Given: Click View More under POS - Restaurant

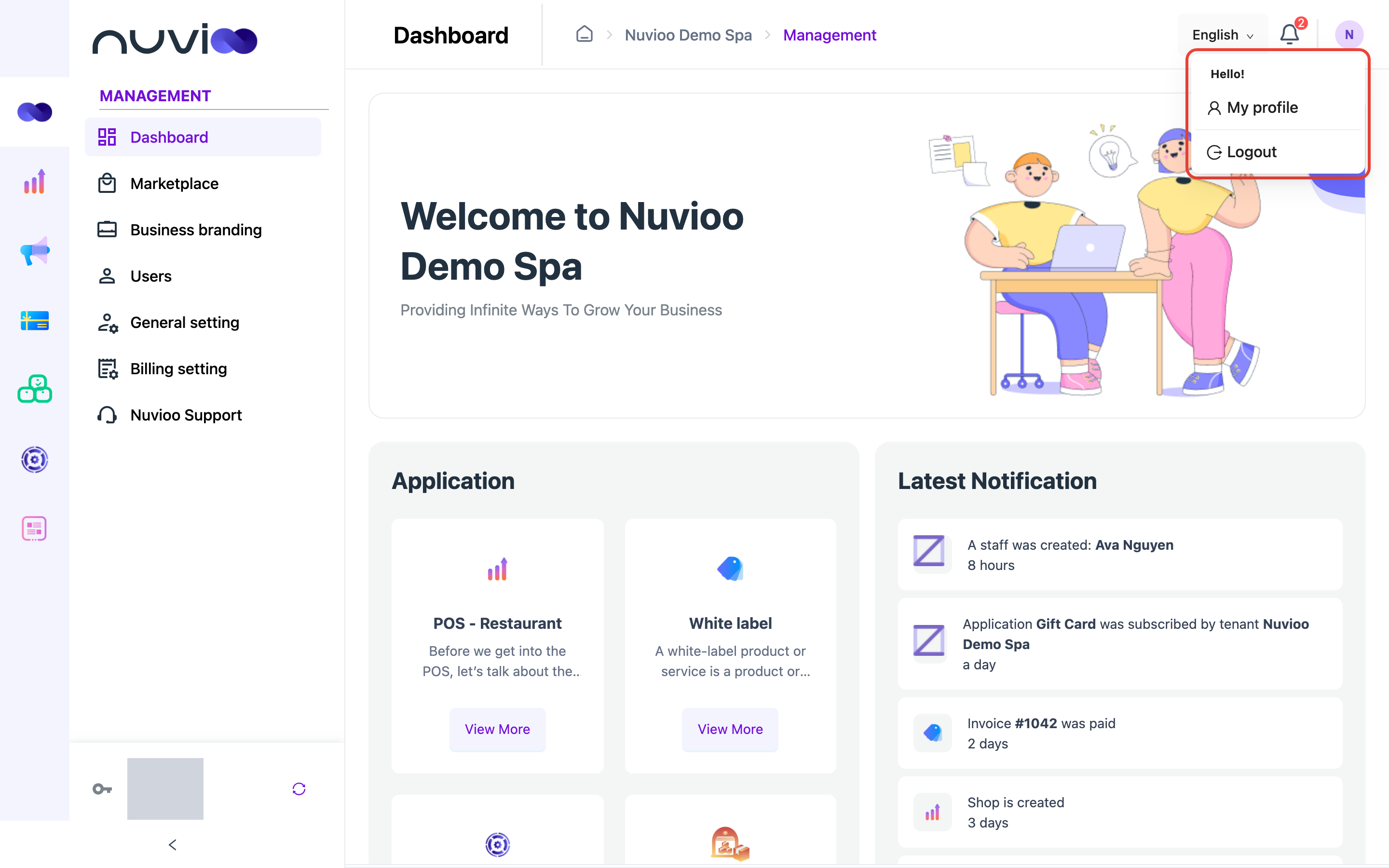Looking at the screenshot, I should point(497,729).
